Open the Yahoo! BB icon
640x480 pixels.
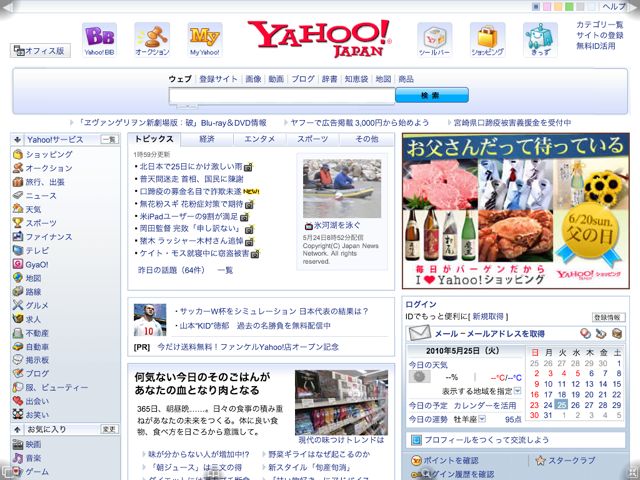coord(99,40)
